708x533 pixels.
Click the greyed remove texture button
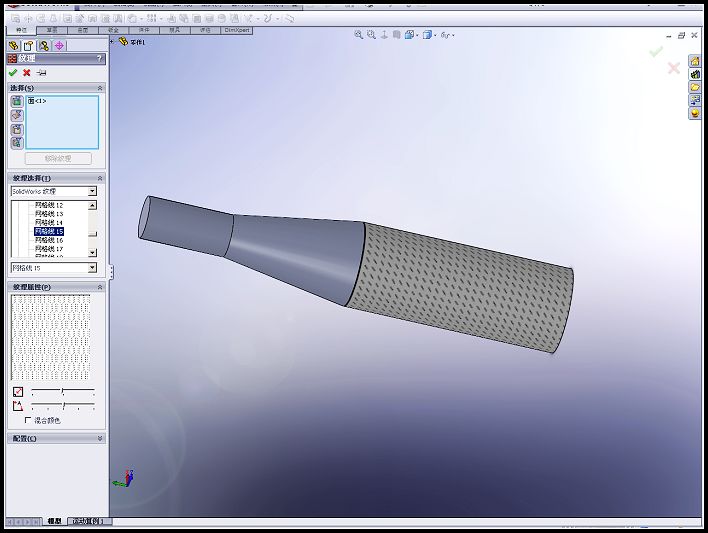pos(58,159)
